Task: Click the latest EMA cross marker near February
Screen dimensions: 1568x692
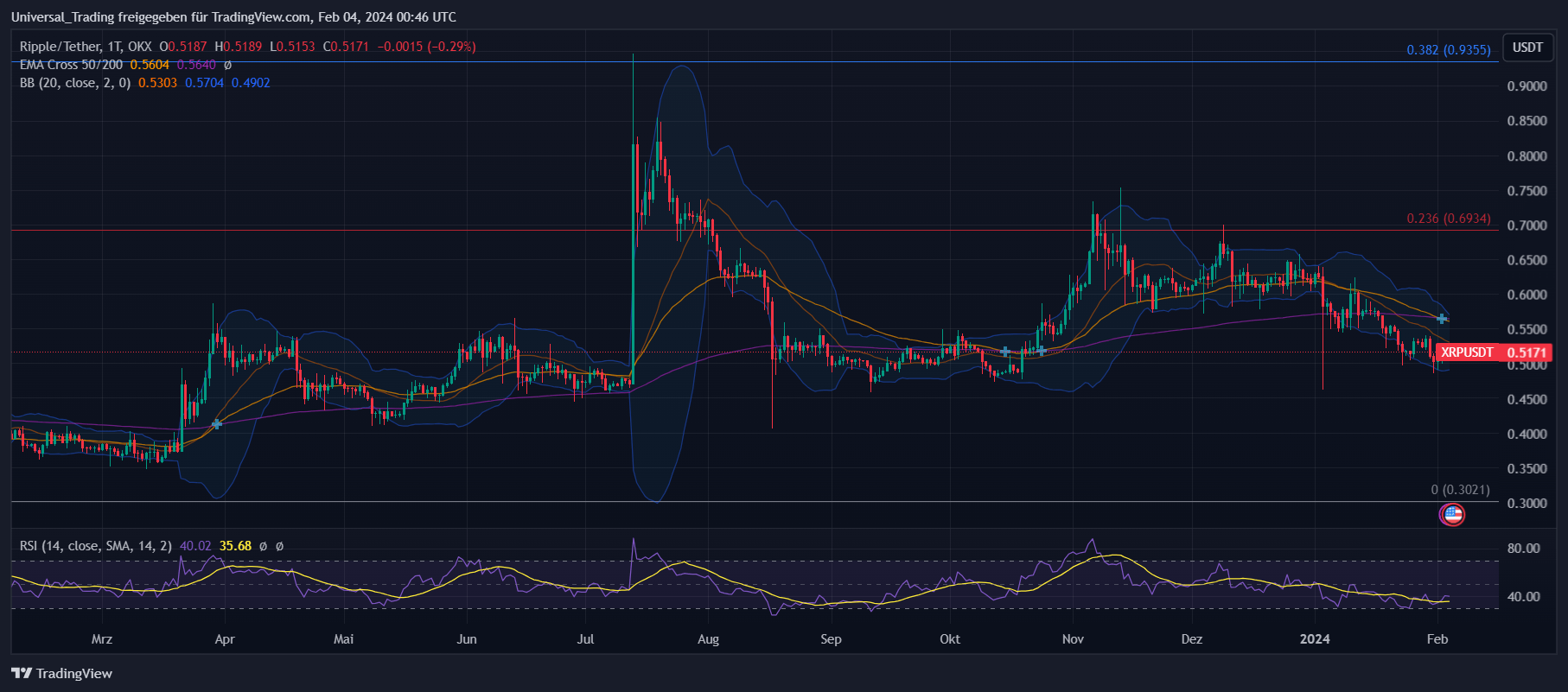Action: pos(1442,319)
